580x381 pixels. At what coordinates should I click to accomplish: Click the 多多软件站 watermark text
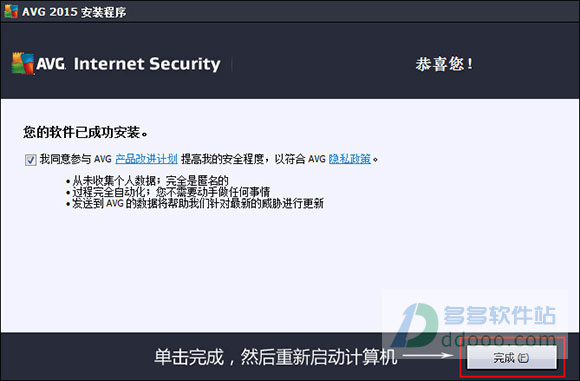500,315
